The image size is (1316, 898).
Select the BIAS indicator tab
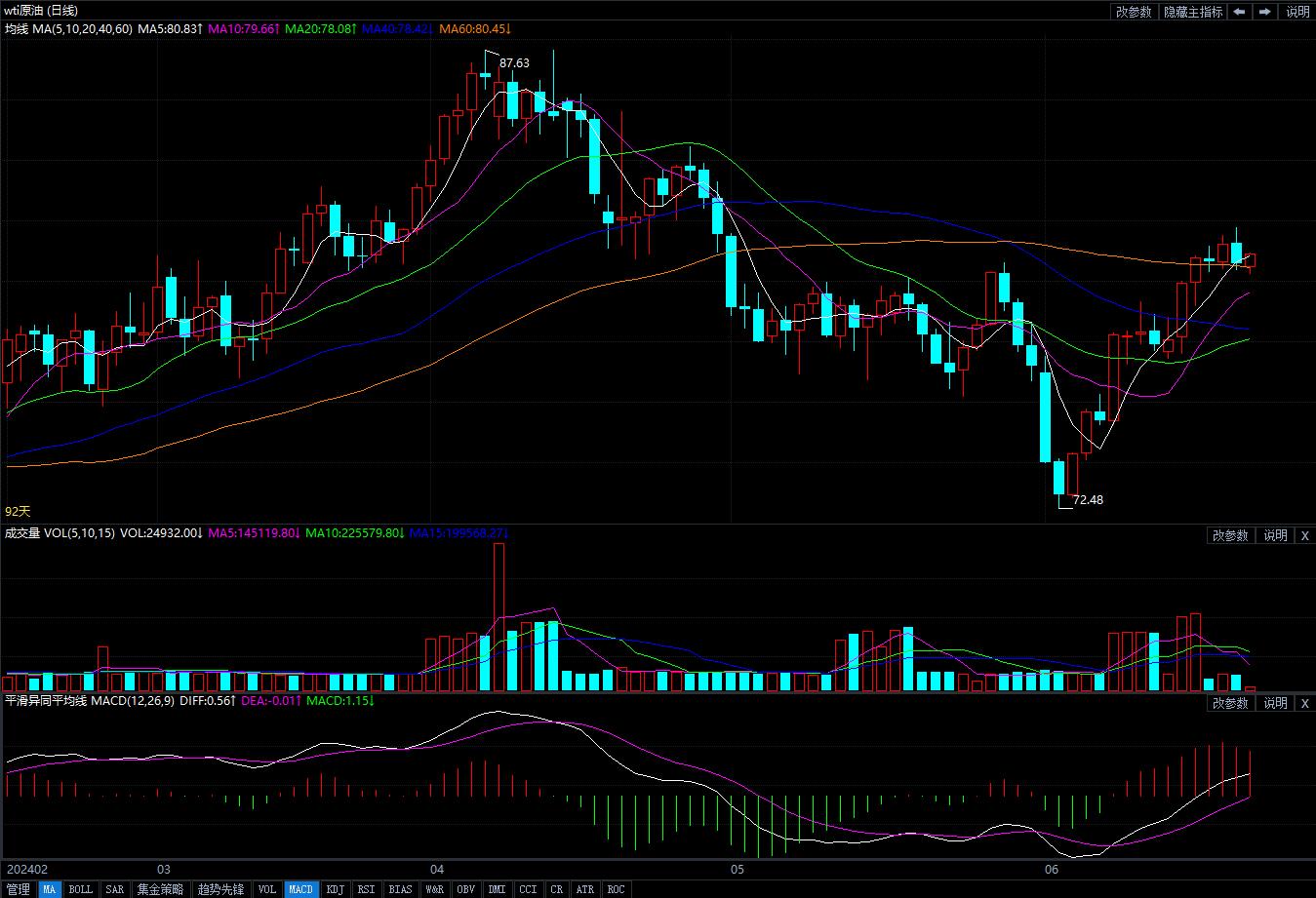(x=400, y=889)
